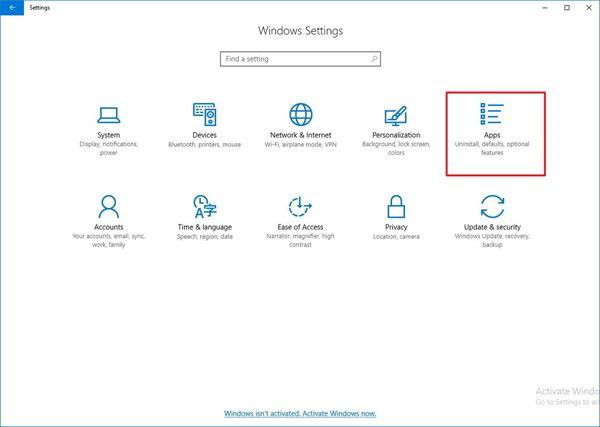
Task: Open the Ease of Access icon
Action: coord(300,207)
